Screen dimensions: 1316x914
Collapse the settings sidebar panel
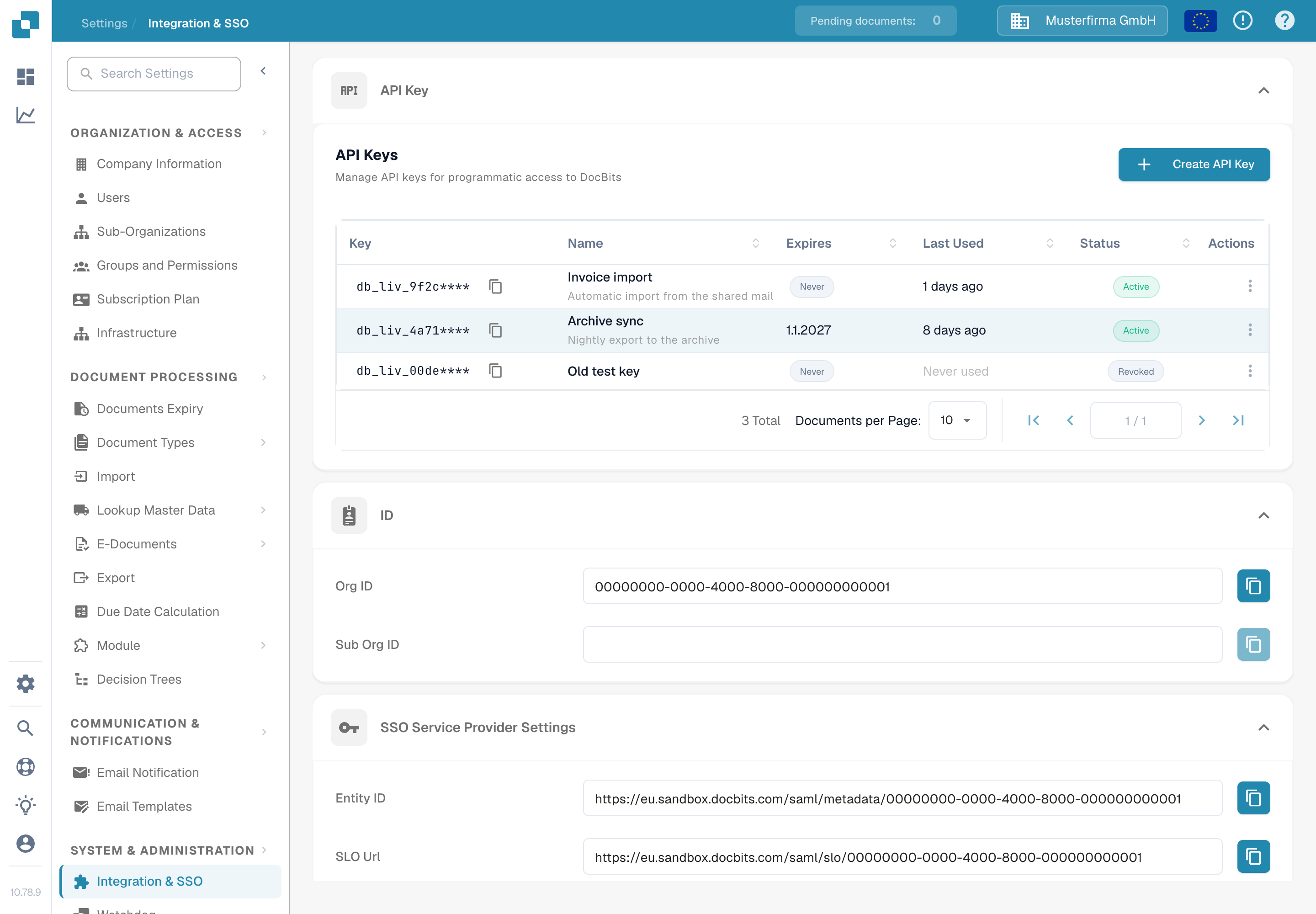point(264,71)
